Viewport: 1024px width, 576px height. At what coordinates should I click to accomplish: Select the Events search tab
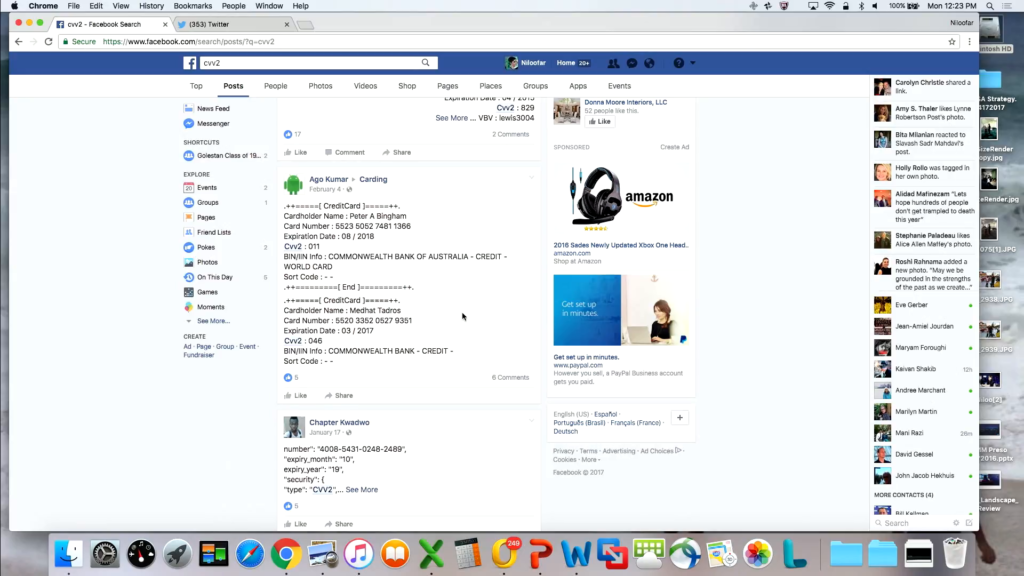coord(619,86)
